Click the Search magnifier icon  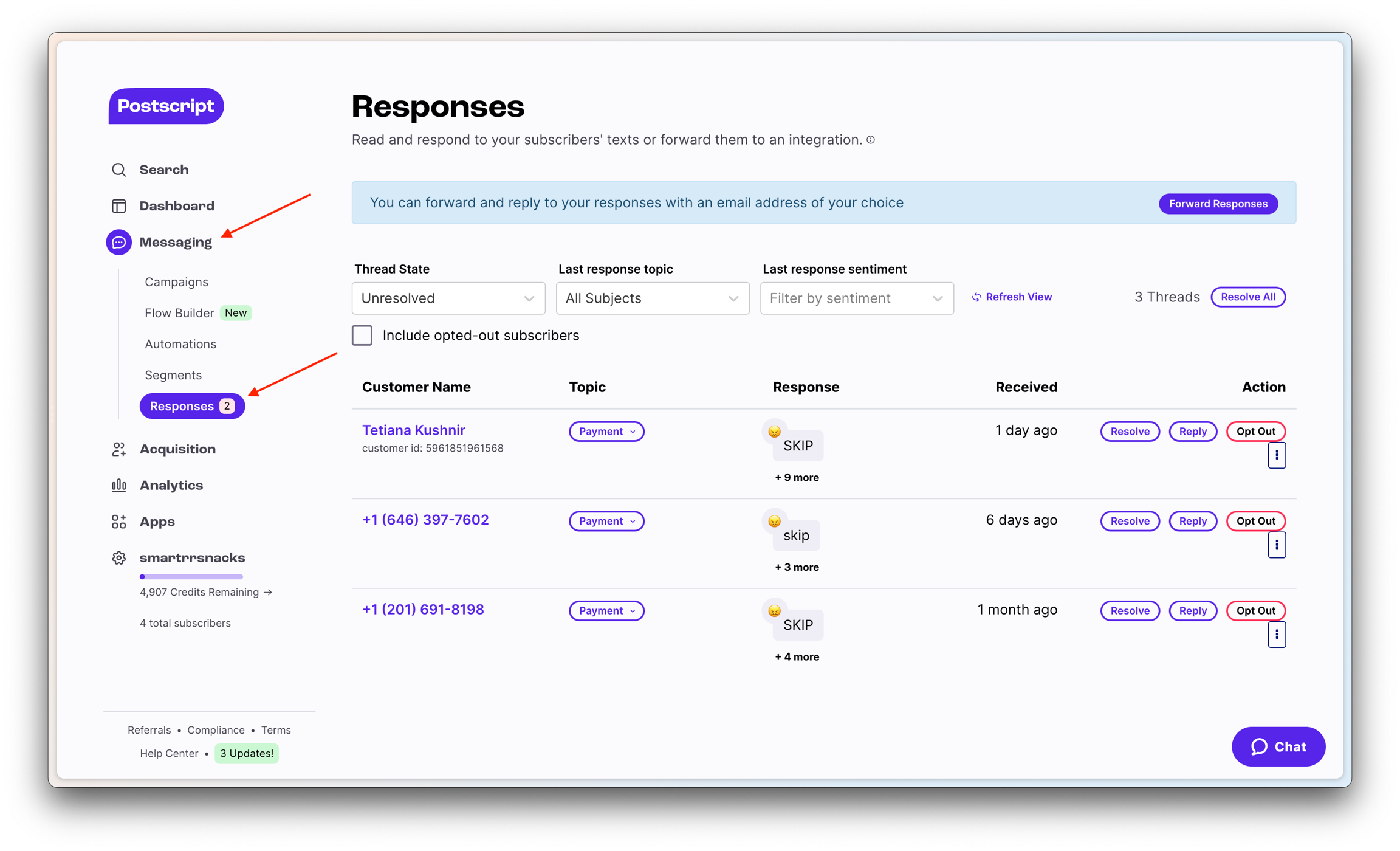point(118,170)
